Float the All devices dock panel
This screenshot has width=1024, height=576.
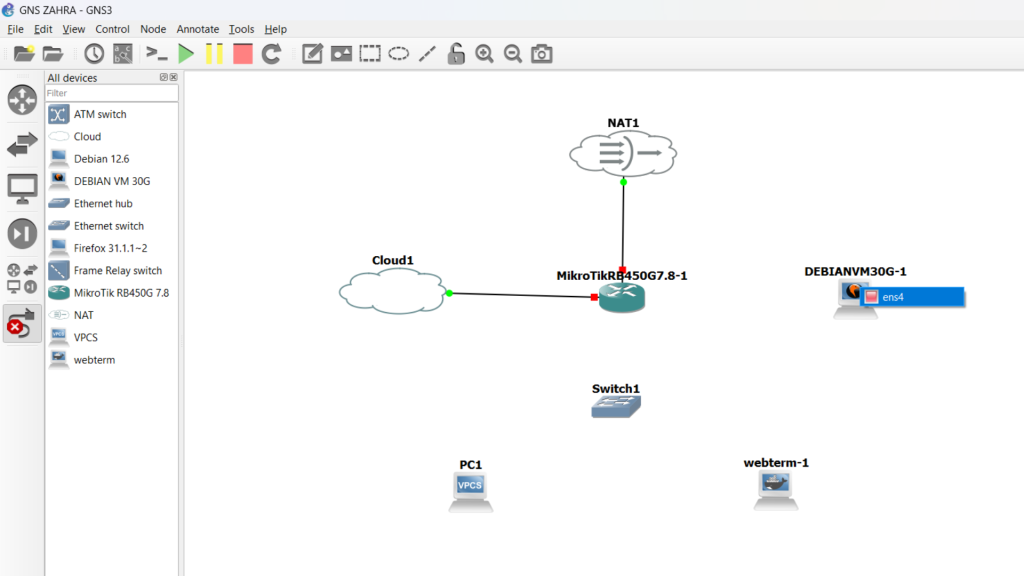click(x=164, y=77)
